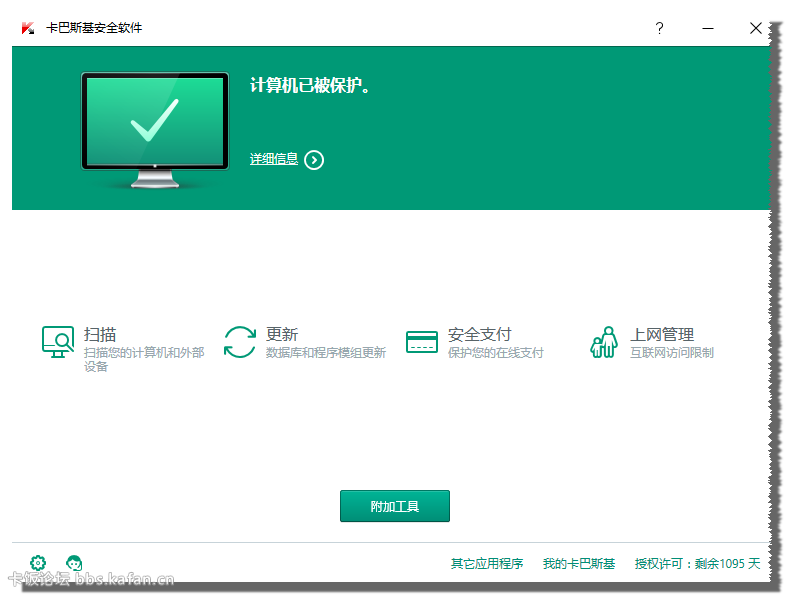Select the 安全支付 heading text
This screenshot has height=595, width=791.
[480, 334]
